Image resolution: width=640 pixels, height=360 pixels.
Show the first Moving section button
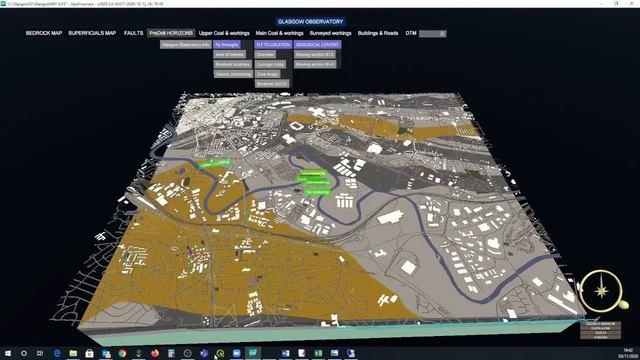tap(315, 54)
